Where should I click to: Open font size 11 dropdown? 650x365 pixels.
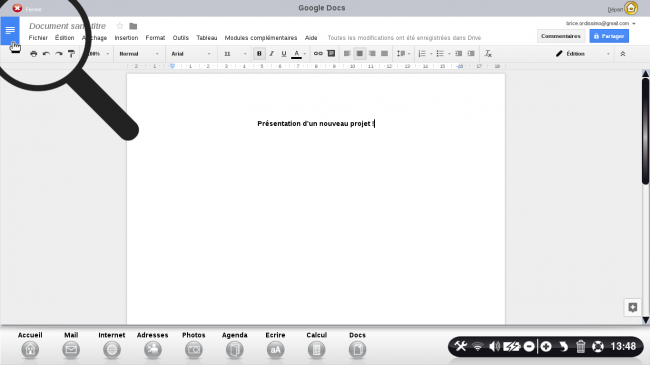coord(235,54)
